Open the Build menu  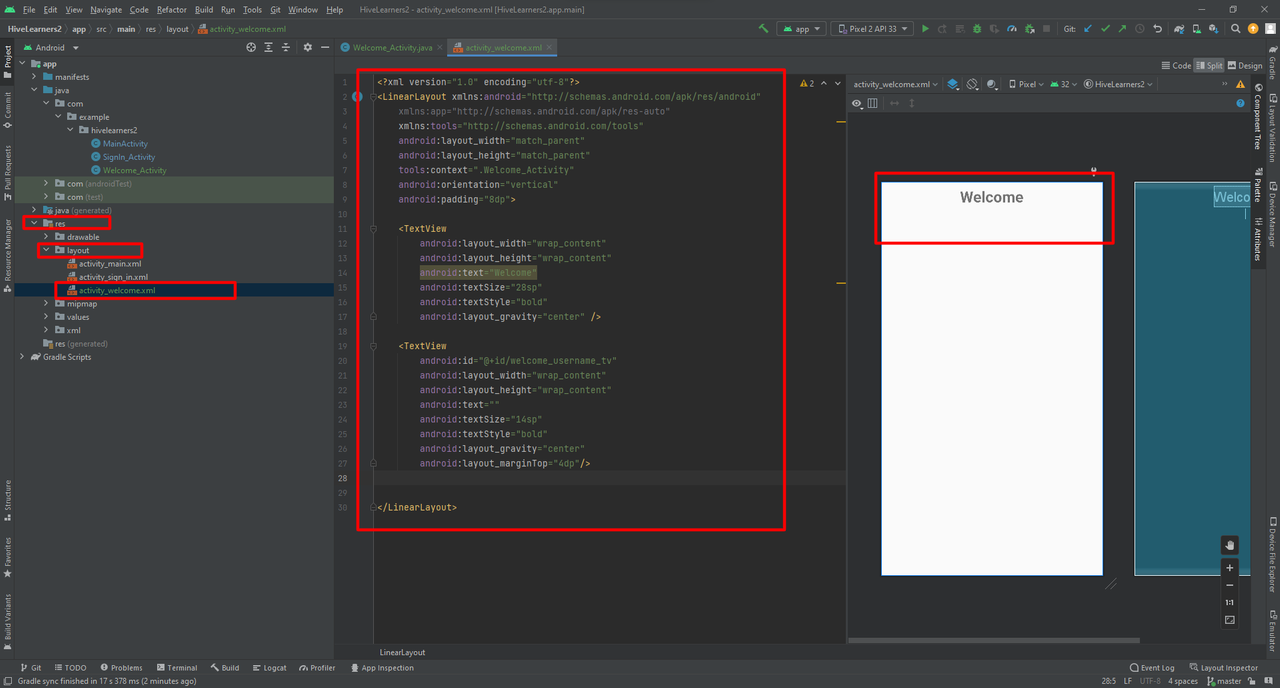pyautogui.click(x=204, y=9)
